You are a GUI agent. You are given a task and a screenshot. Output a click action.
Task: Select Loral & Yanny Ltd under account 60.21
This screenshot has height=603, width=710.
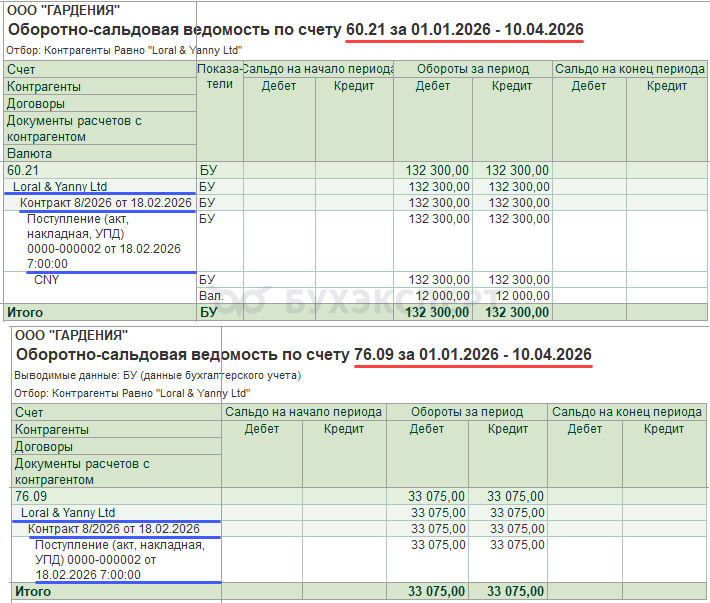60,186
